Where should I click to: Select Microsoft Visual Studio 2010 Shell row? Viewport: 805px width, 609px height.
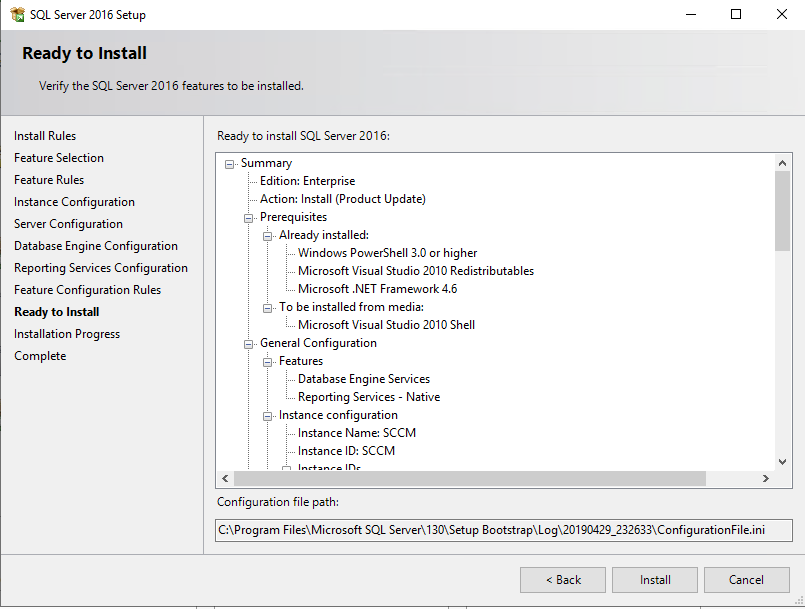click(x=386, y=325)
